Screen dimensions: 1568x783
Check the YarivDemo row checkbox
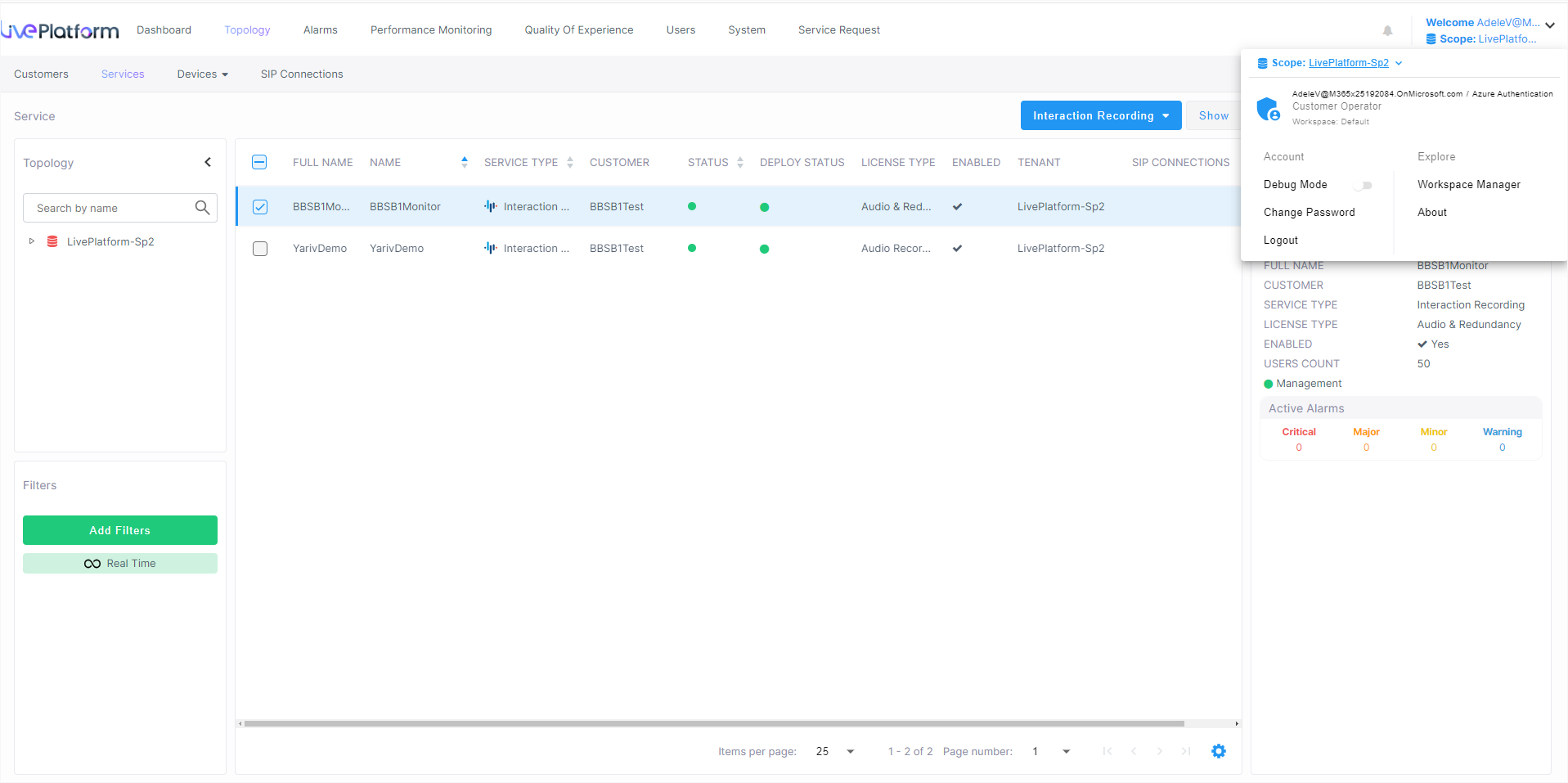tap(260, 249)
